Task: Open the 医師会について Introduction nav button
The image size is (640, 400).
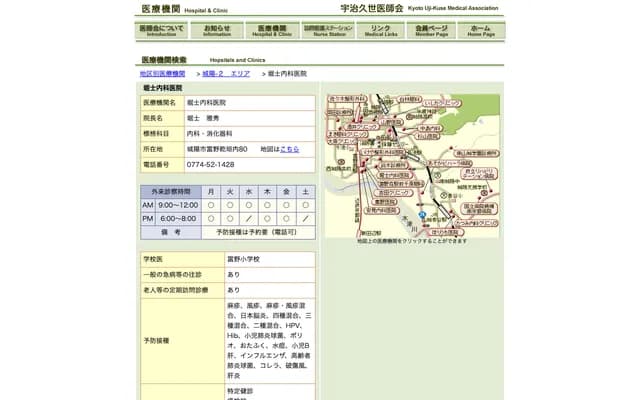Action: click(x=161, y=31)
